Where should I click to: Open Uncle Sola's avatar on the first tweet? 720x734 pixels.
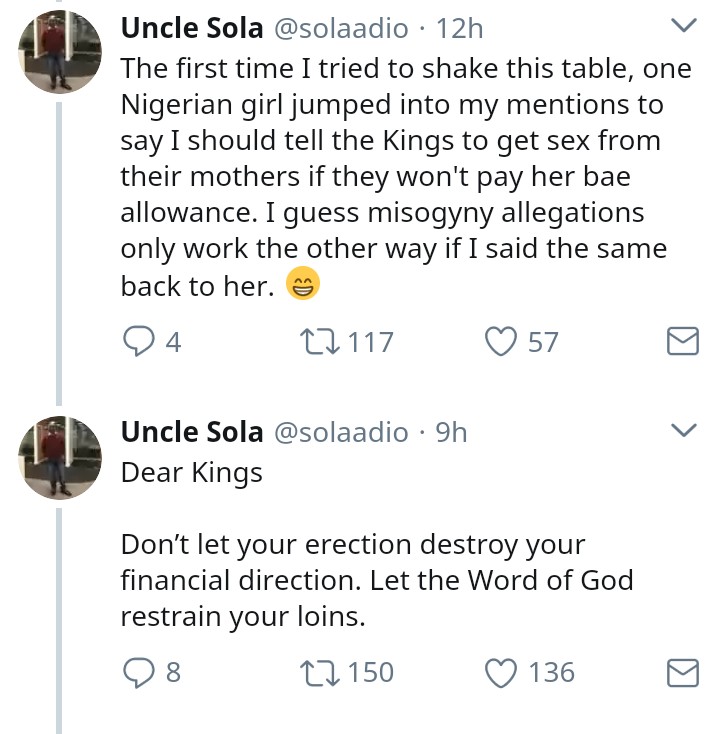[60, 52]
